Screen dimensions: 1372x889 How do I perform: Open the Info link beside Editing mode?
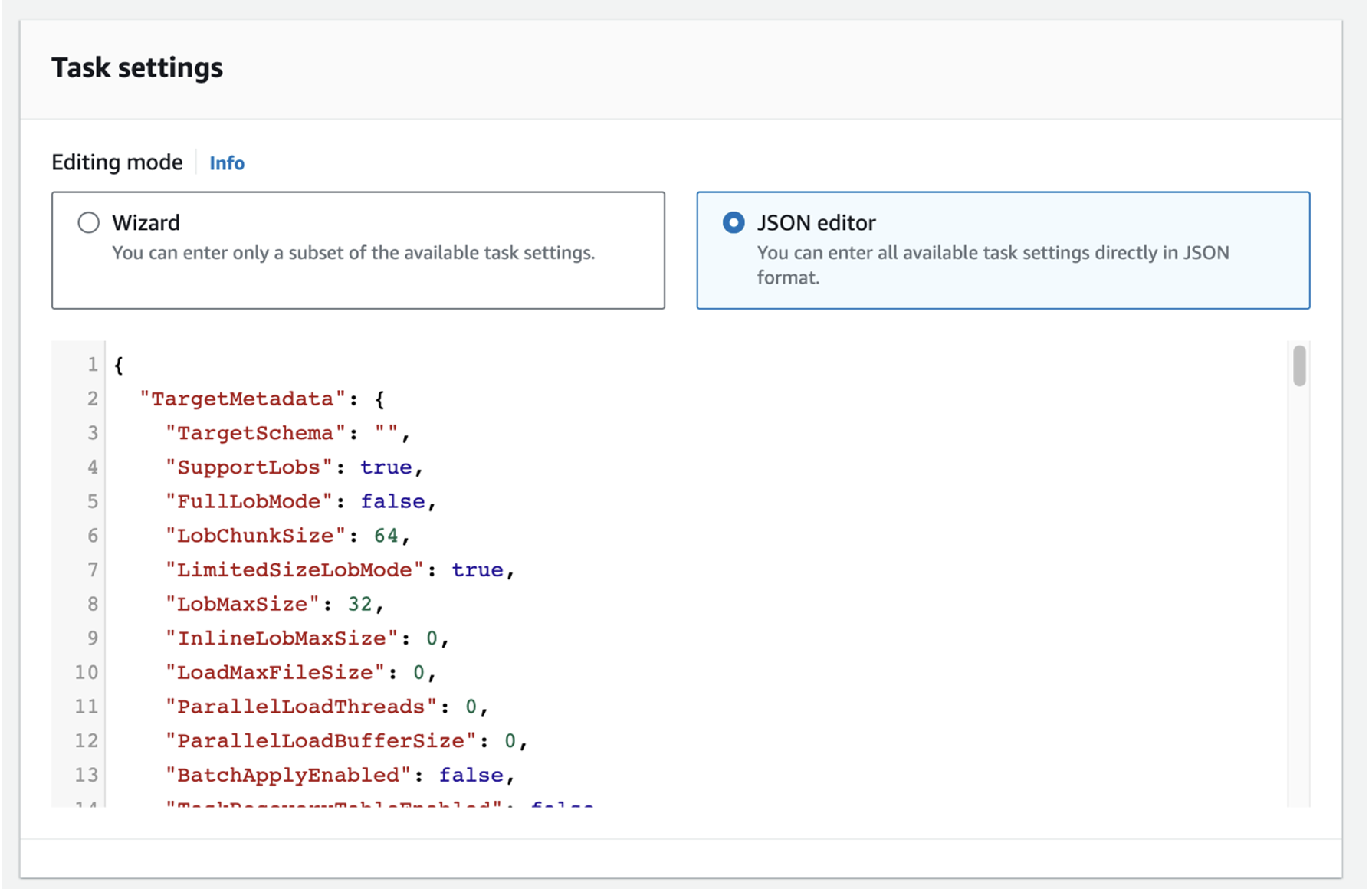click(227, 163)
